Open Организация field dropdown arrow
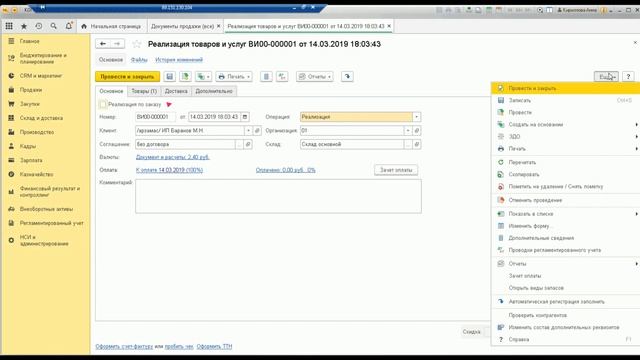Viewport: 640px width, 360px height. [408, 131]
